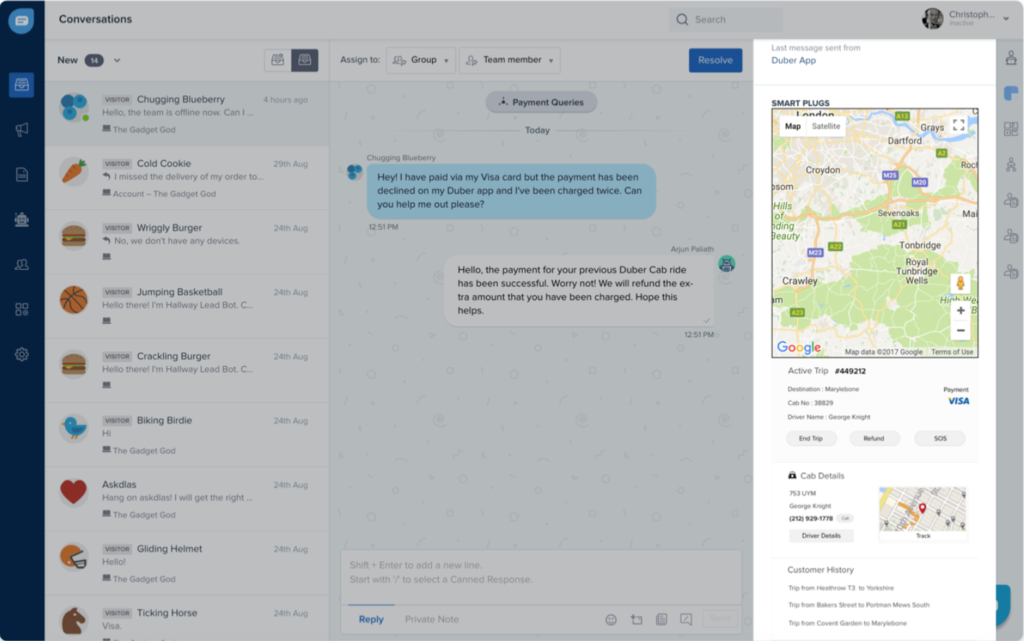Open the map Terms of Use link
The height and width of the screenshot is (641, 1024).
952,352
